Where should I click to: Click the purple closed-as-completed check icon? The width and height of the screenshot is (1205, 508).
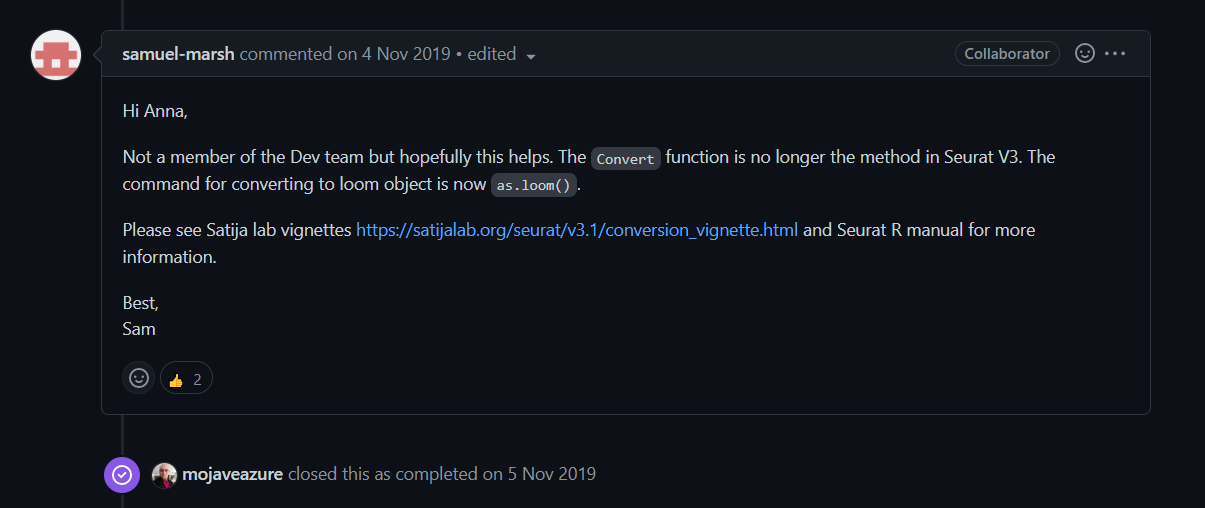pyautogui.click(x=122, y=474)
